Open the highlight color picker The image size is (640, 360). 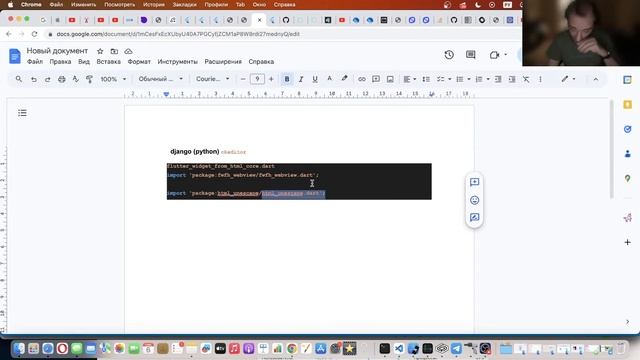click(344, 79)
